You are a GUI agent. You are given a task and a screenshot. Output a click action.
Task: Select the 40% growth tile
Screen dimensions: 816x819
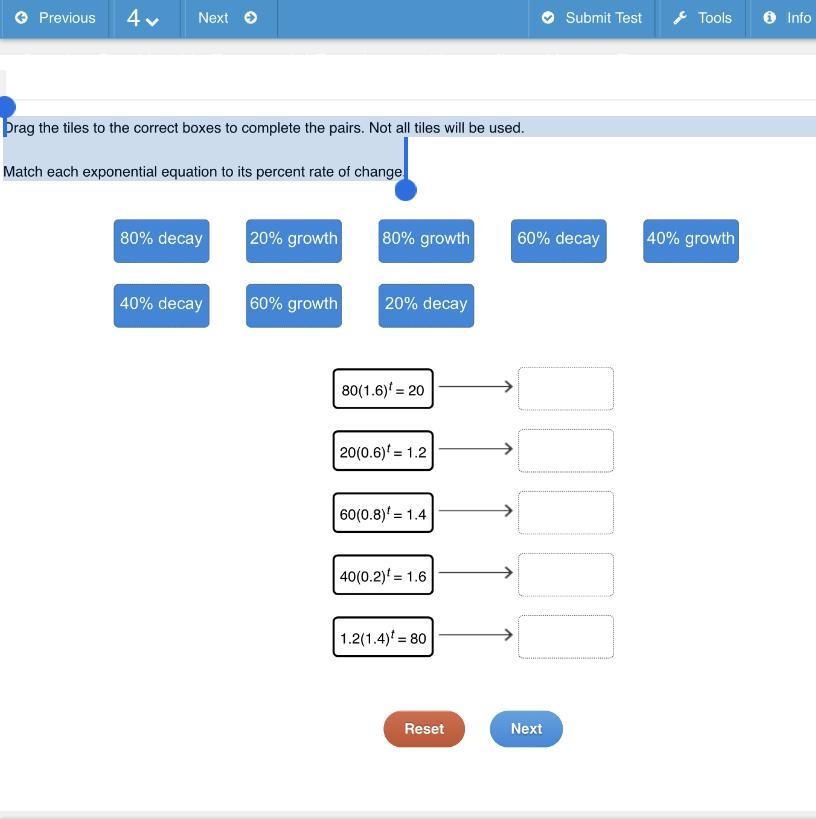pyautogui.click(x=691, y=241)
